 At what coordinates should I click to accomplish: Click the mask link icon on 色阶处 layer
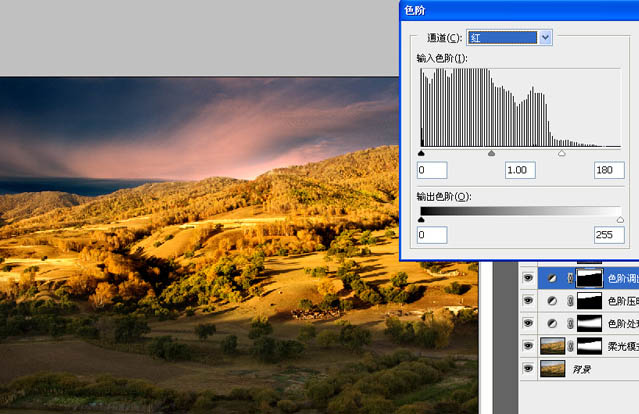coord(570,323)
